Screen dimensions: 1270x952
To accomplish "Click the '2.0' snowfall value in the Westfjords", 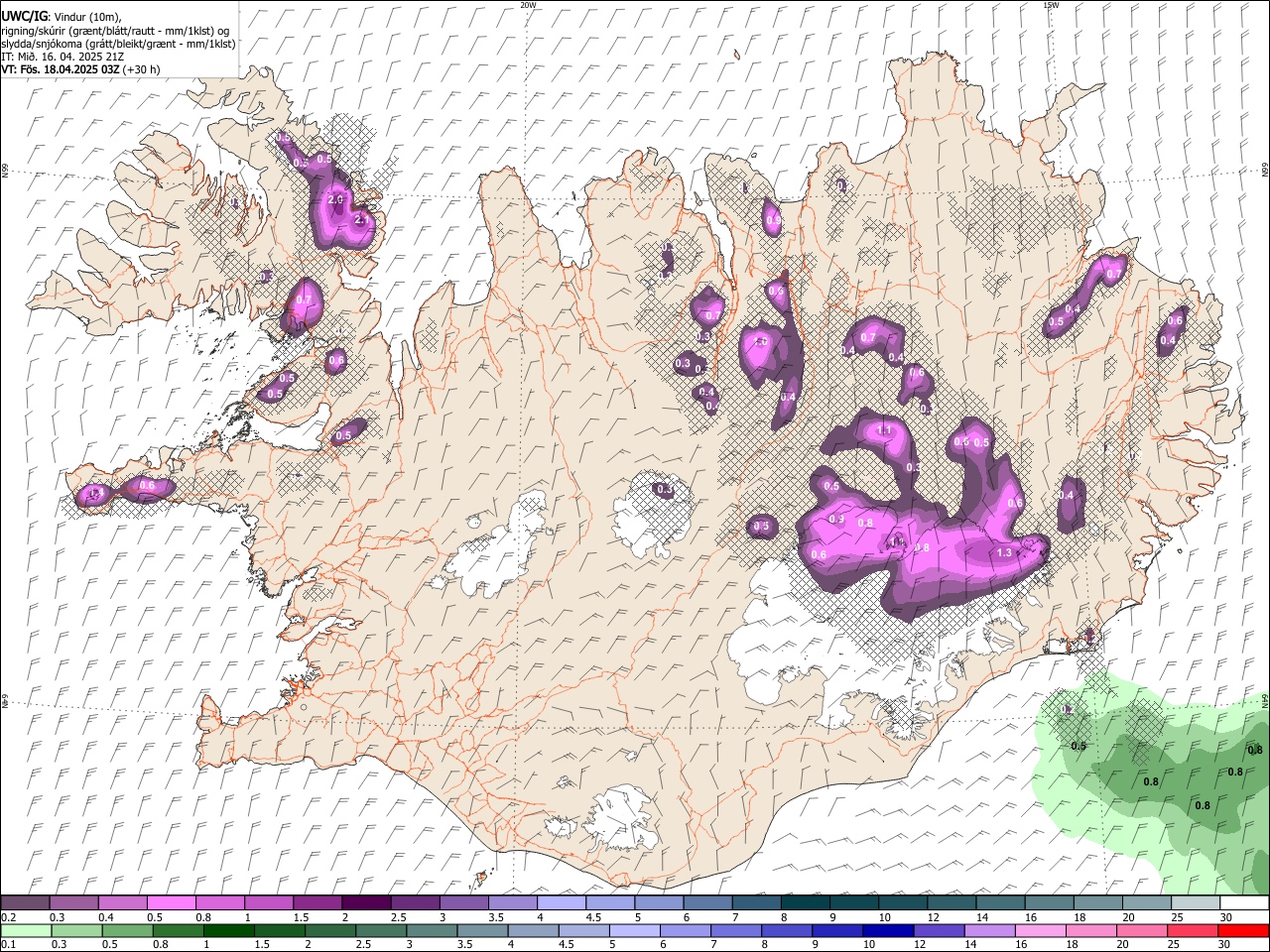I will pos(334,199).
